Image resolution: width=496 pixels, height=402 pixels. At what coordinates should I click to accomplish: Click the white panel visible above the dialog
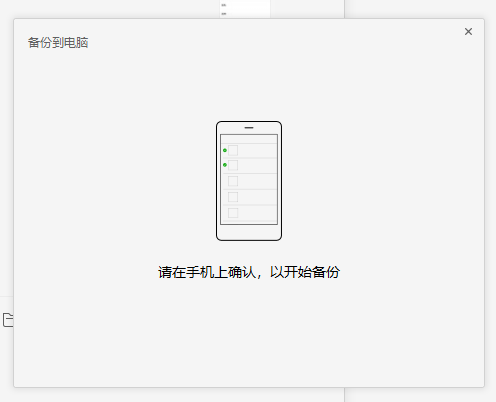pos(245,9)
